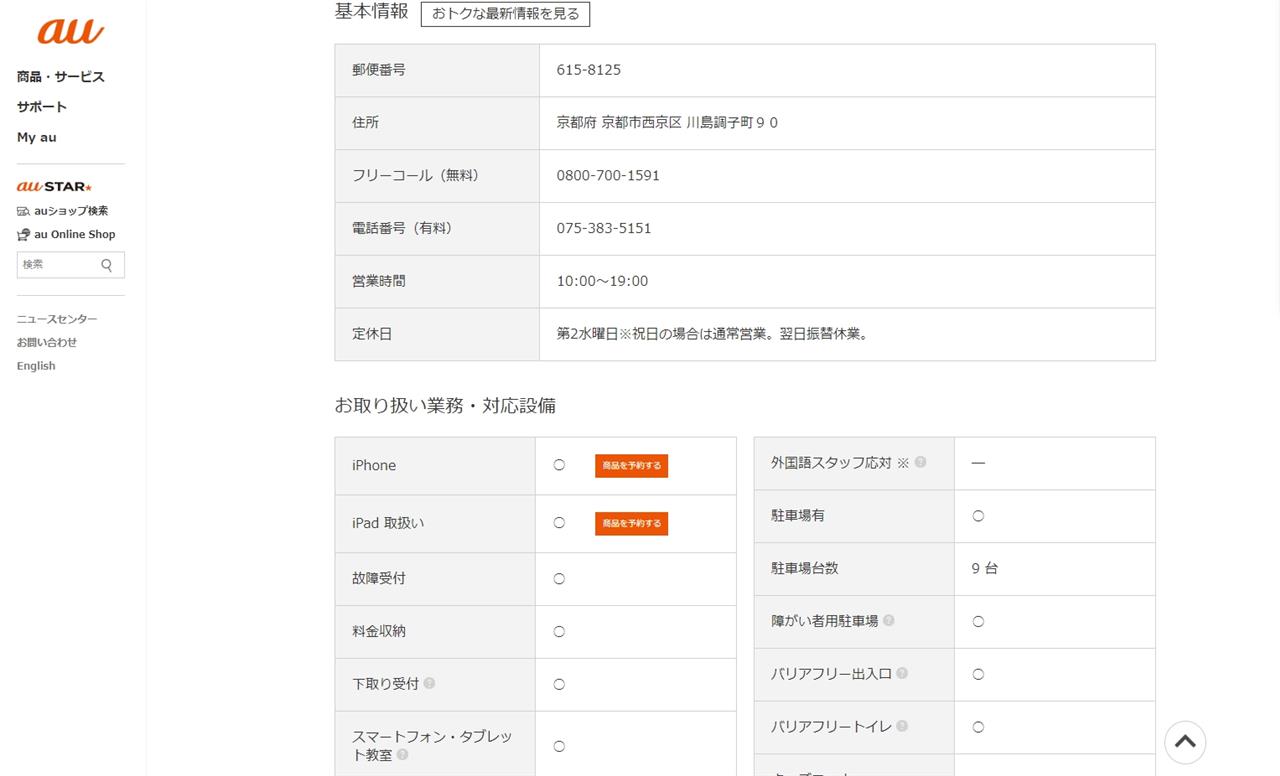Click business hours 10:00〜19:00
This screenshot has width=1280, height=776.
coord(602,282)
